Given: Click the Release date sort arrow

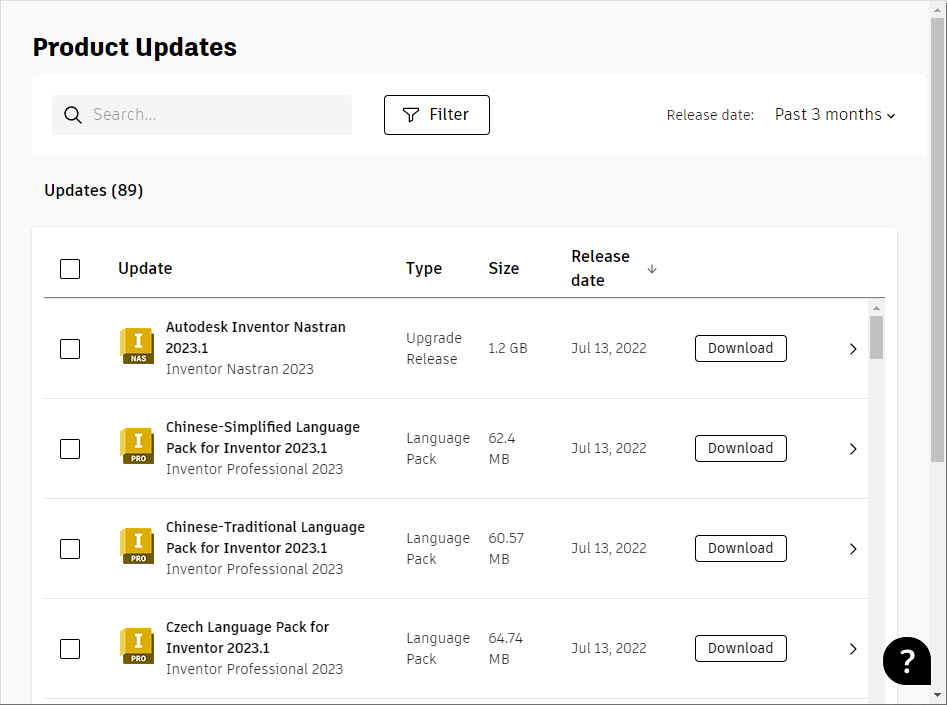Looking at the screenshot, I should (652, 269).
